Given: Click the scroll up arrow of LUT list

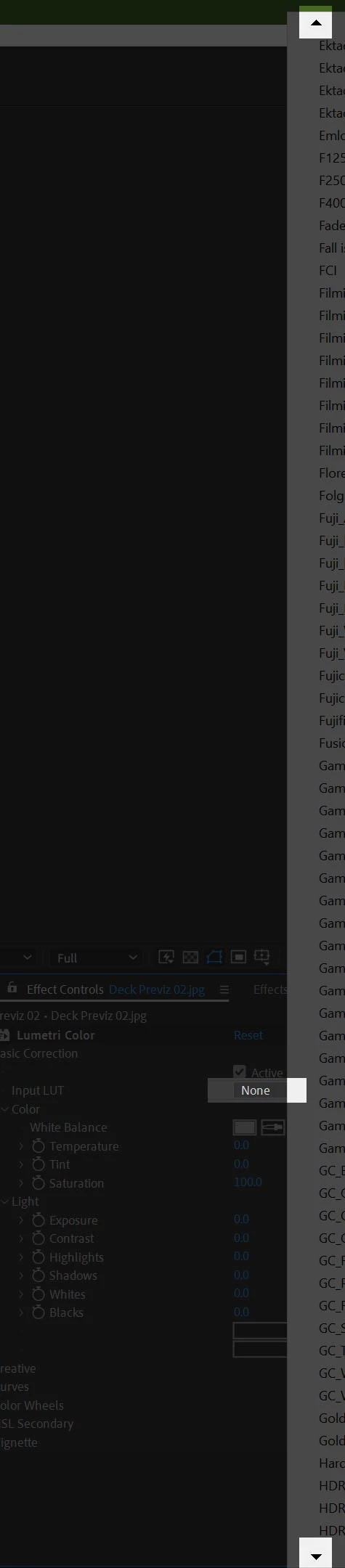Looking at the screenshot, I should pyautogui.click(x=316, y=23).
